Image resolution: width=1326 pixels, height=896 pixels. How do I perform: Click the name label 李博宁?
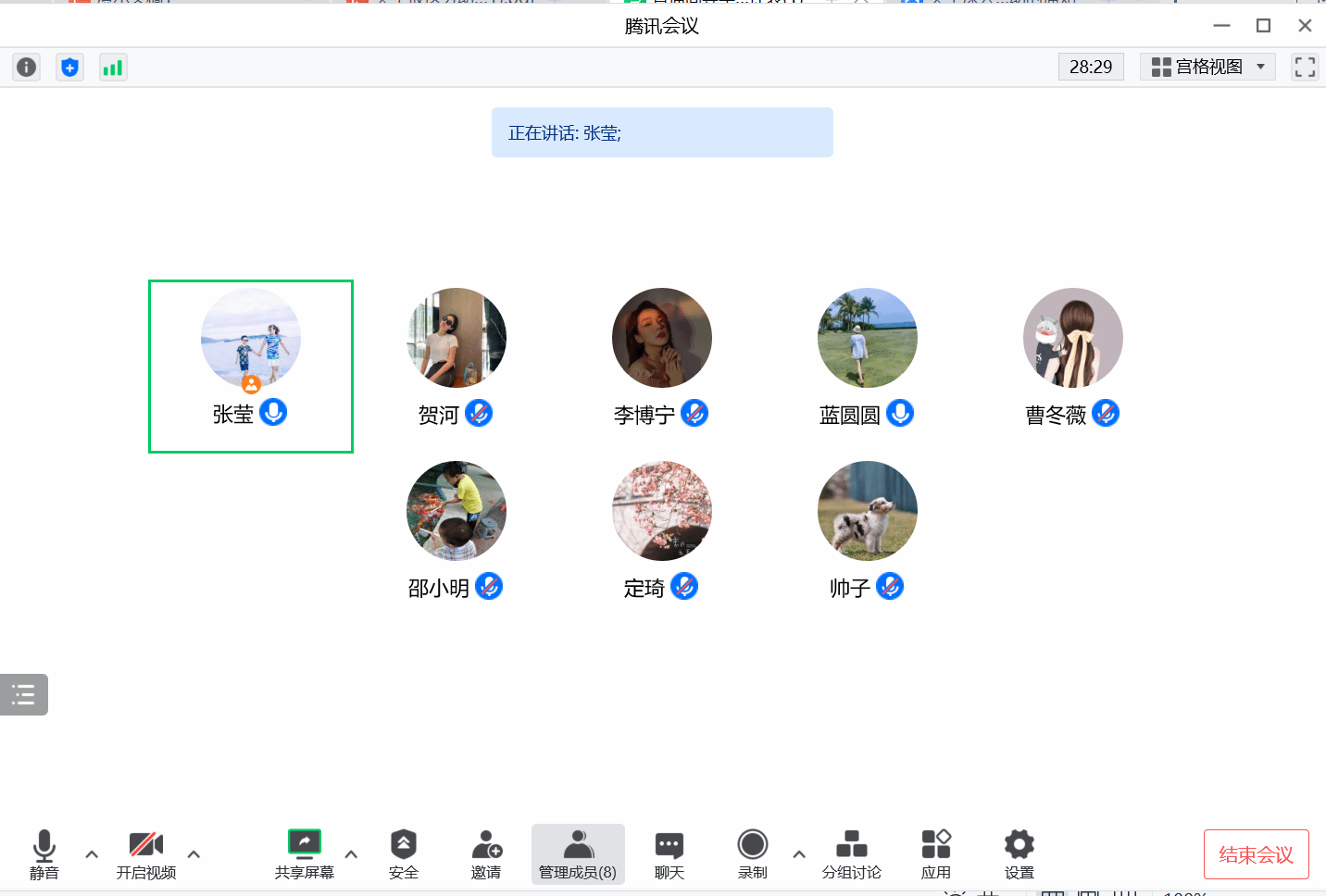(644, 416)
